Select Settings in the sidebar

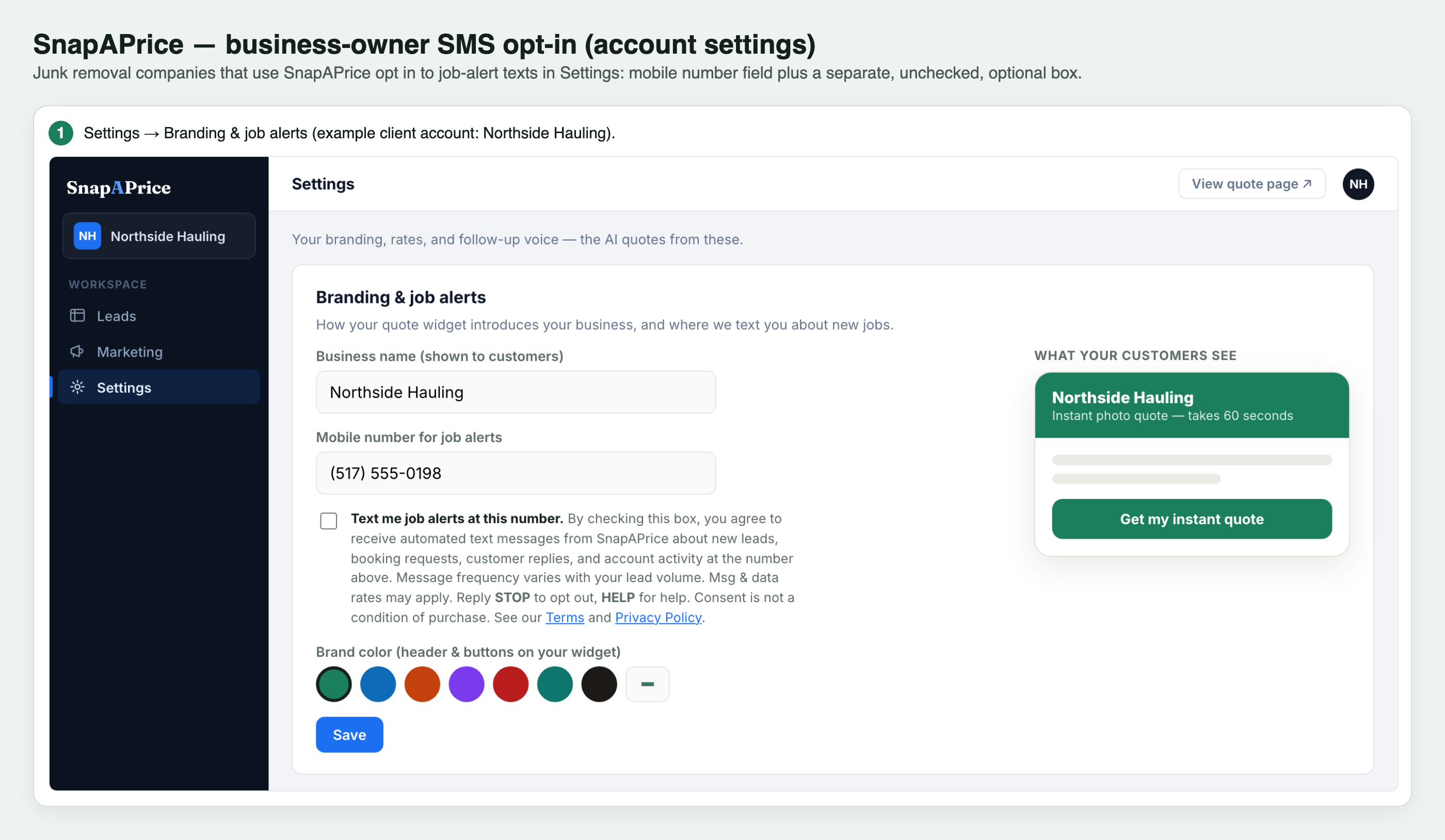coord(159,387)
